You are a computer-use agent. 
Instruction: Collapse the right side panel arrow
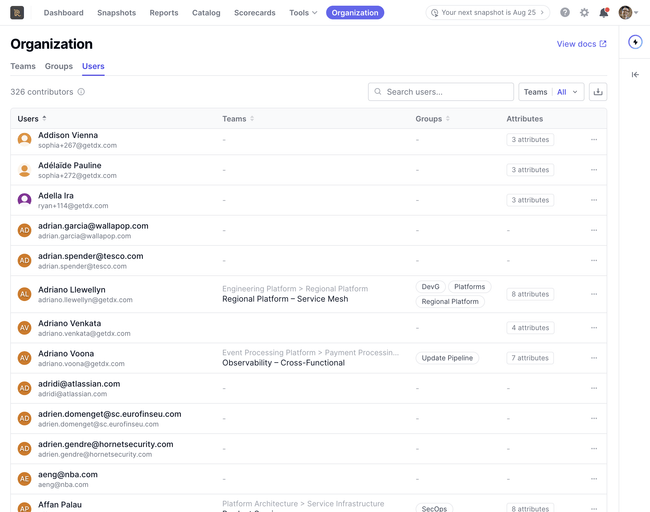[635, 75]
